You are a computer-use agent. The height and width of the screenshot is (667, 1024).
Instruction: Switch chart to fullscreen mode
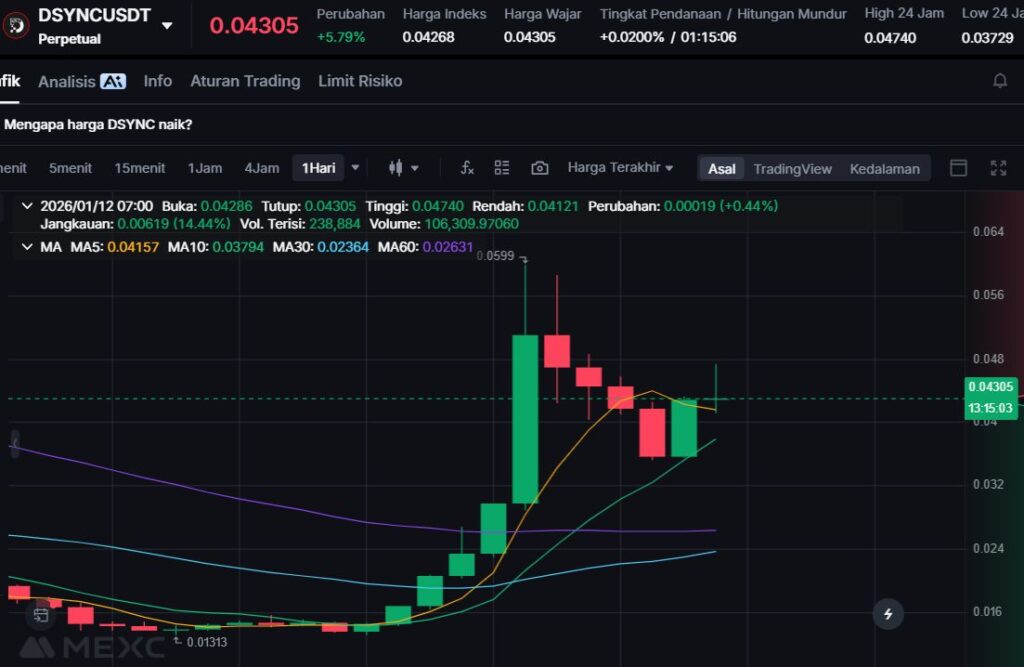pyautogui.click(x=998, y=168)
